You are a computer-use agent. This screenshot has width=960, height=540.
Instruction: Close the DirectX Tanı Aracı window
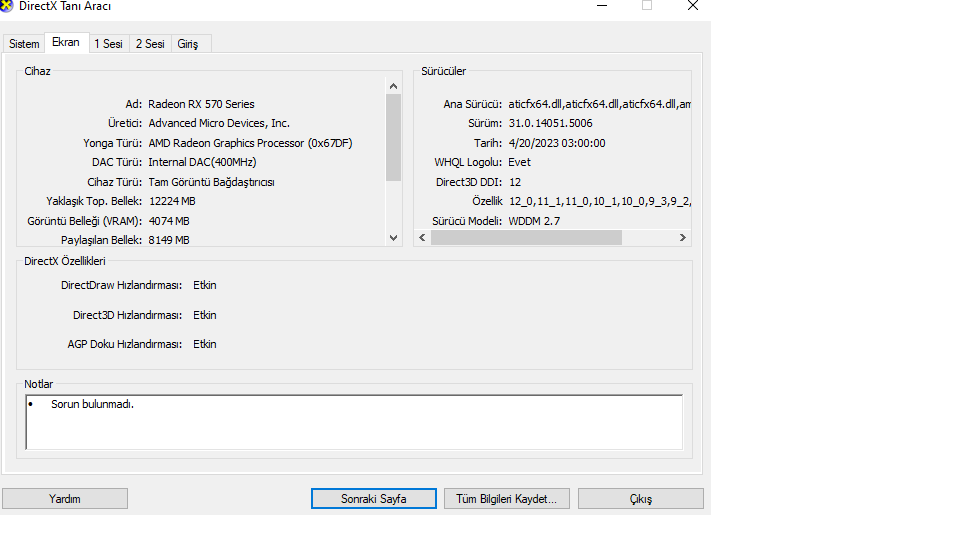click(x=692, y=6)
